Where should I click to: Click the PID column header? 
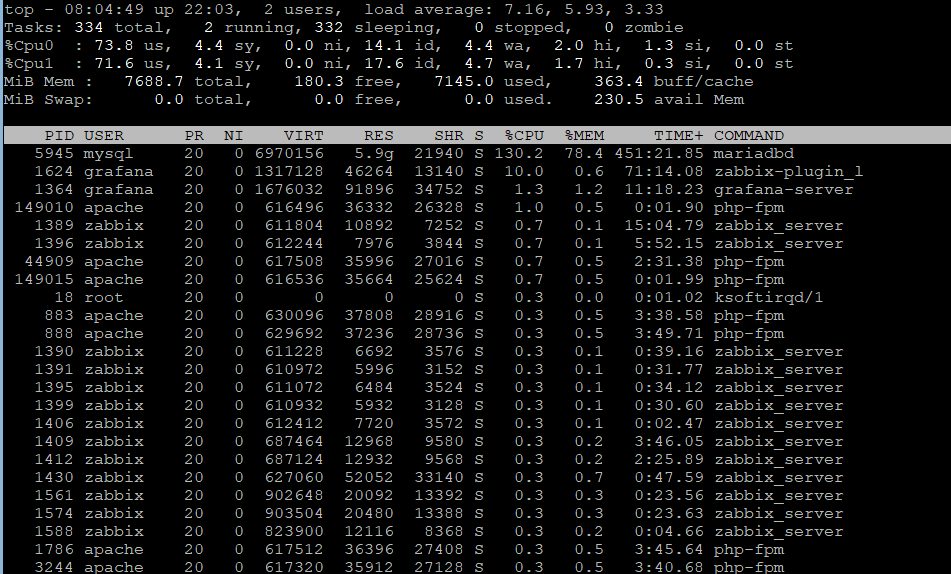click(x=59, y=135)
